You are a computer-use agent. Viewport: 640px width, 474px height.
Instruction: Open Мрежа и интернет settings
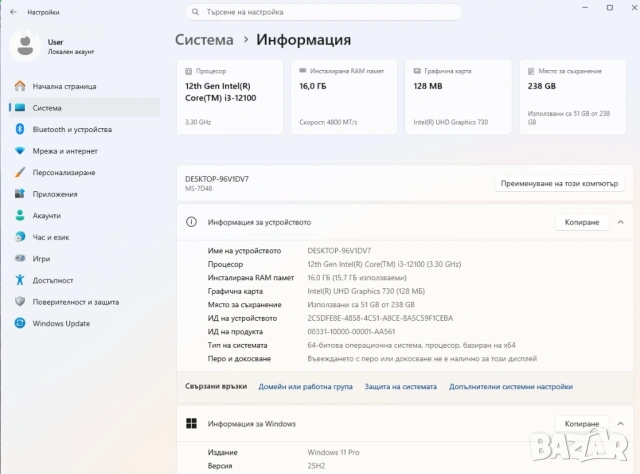[84, 151]
